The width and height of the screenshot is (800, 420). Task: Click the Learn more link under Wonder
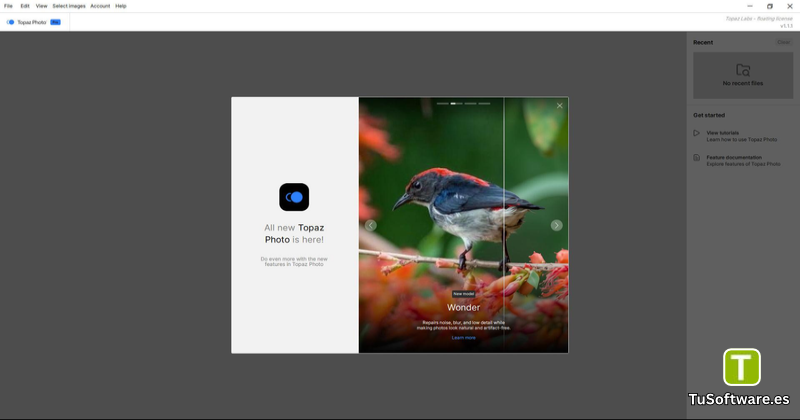pyautogui.click(x=463, y=338)
